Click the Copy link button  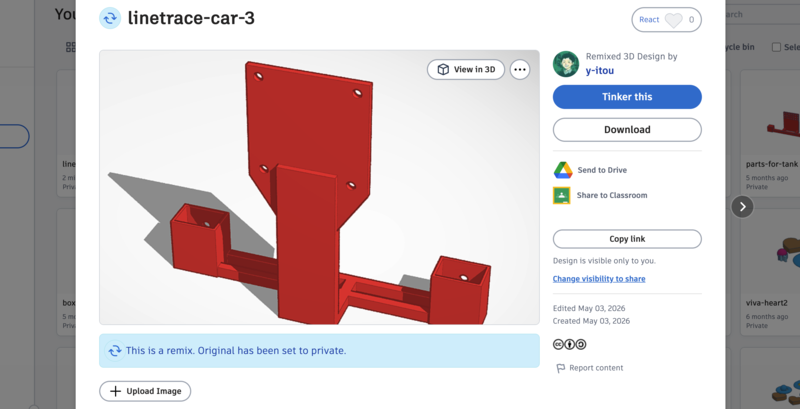(x=627, y=239)
